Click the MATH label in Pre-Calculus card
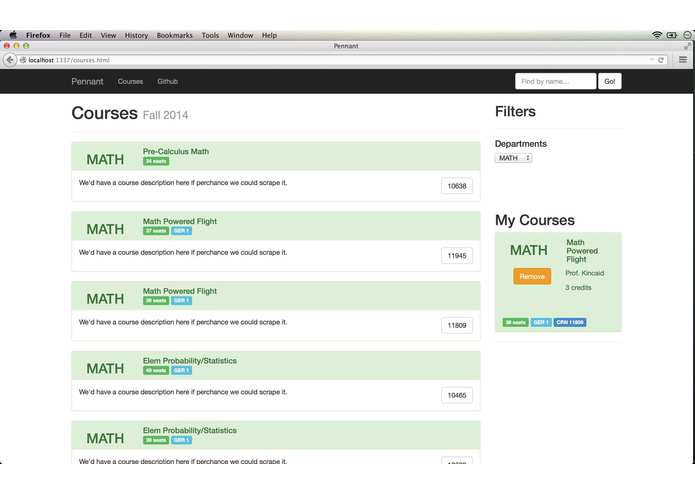The image size is (695, 494). point(105,159)
